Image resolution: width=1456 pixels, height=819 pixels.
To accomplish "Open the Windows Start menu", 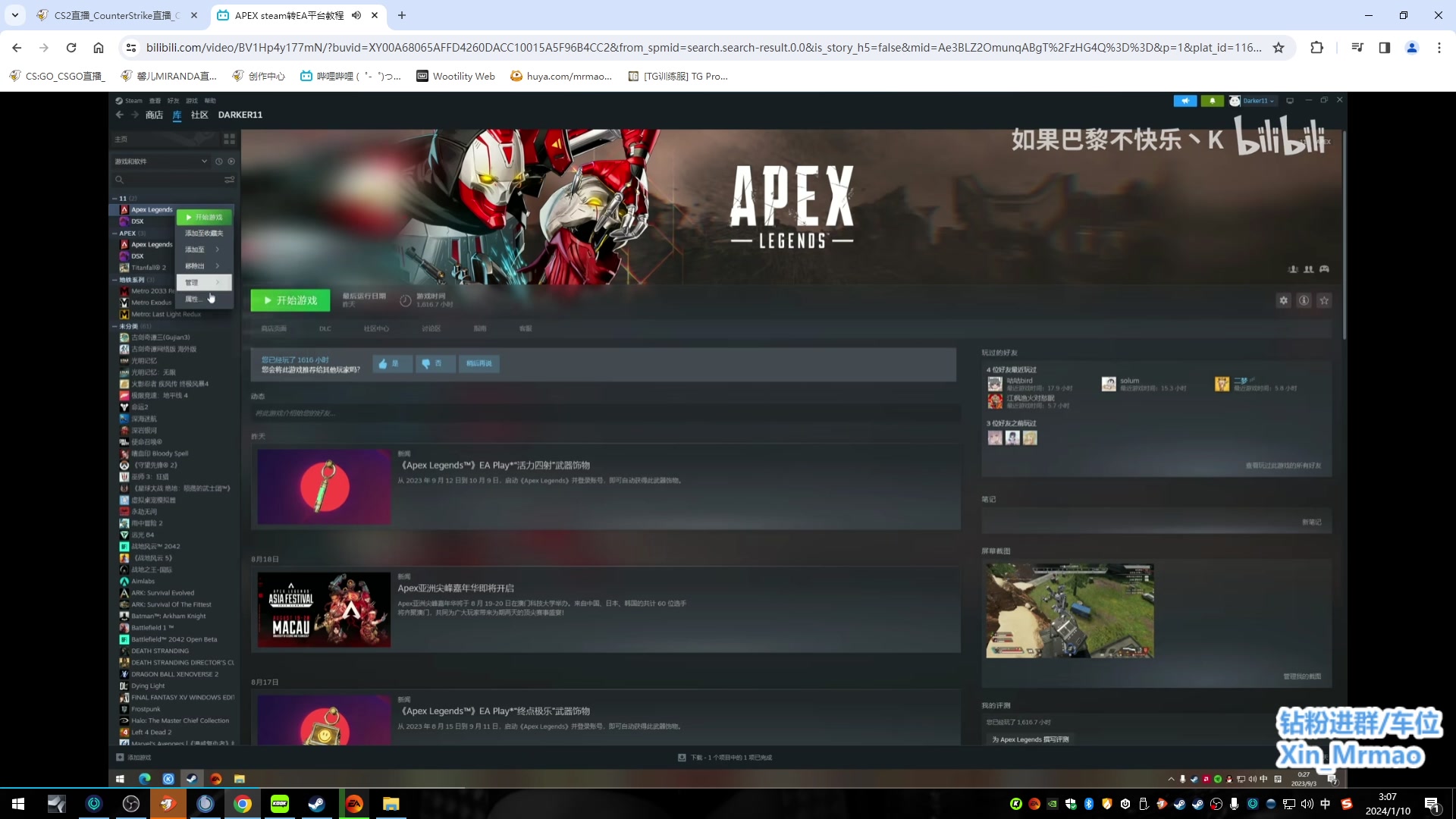I will point(18,804).
